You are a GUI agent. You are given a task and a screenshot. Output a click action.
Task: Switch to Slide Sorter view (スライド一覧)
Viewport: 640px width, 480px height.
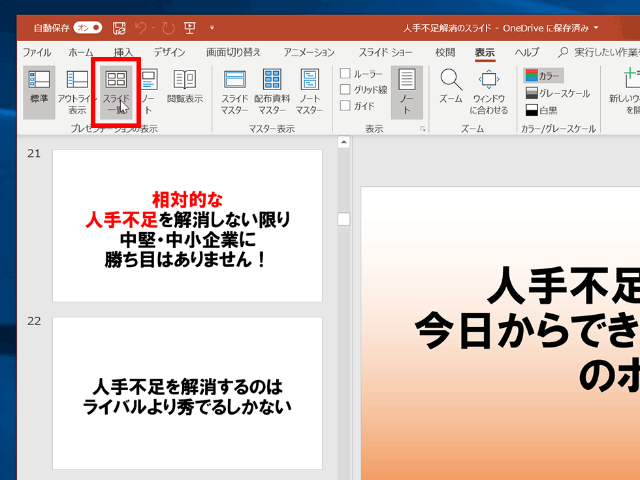(116, 90)
